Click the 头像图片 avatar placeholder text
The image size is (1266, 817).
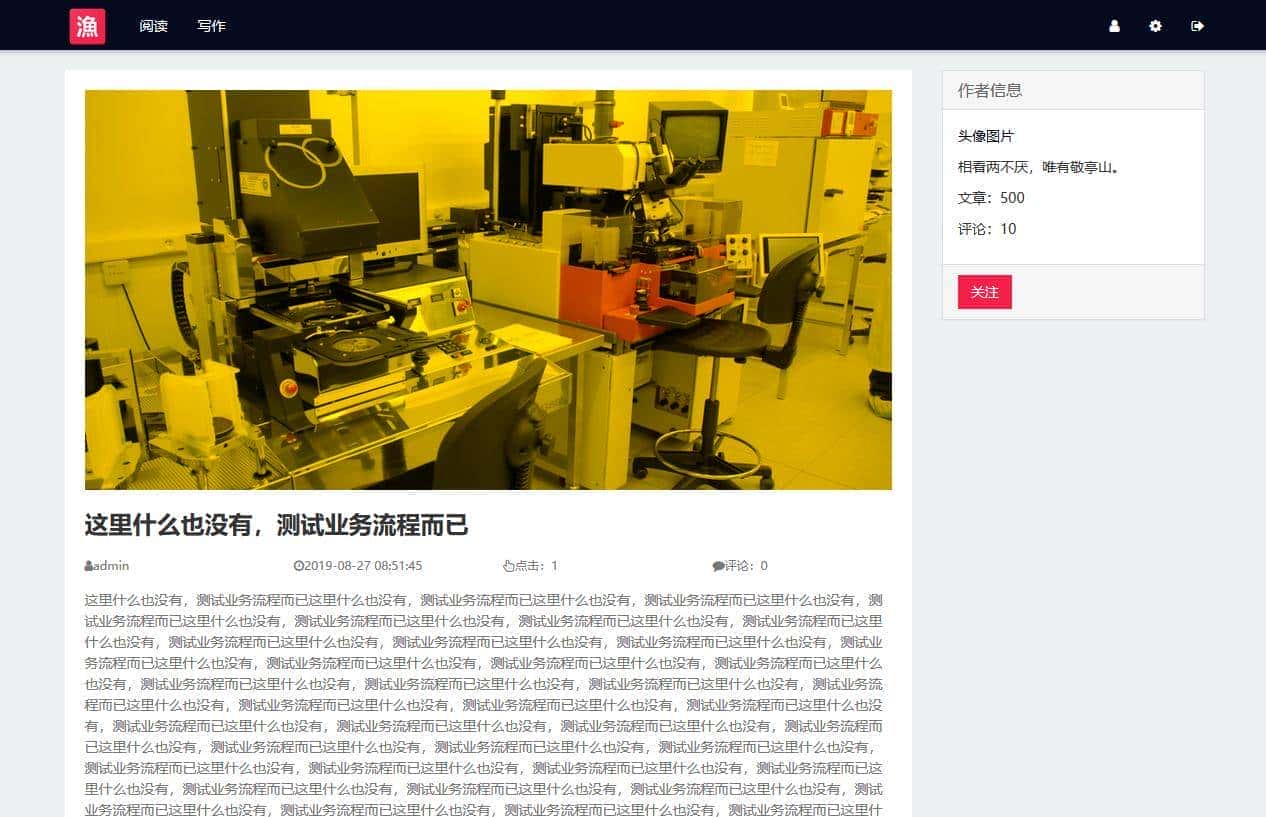pyautogui.click(x=984, y=136)
